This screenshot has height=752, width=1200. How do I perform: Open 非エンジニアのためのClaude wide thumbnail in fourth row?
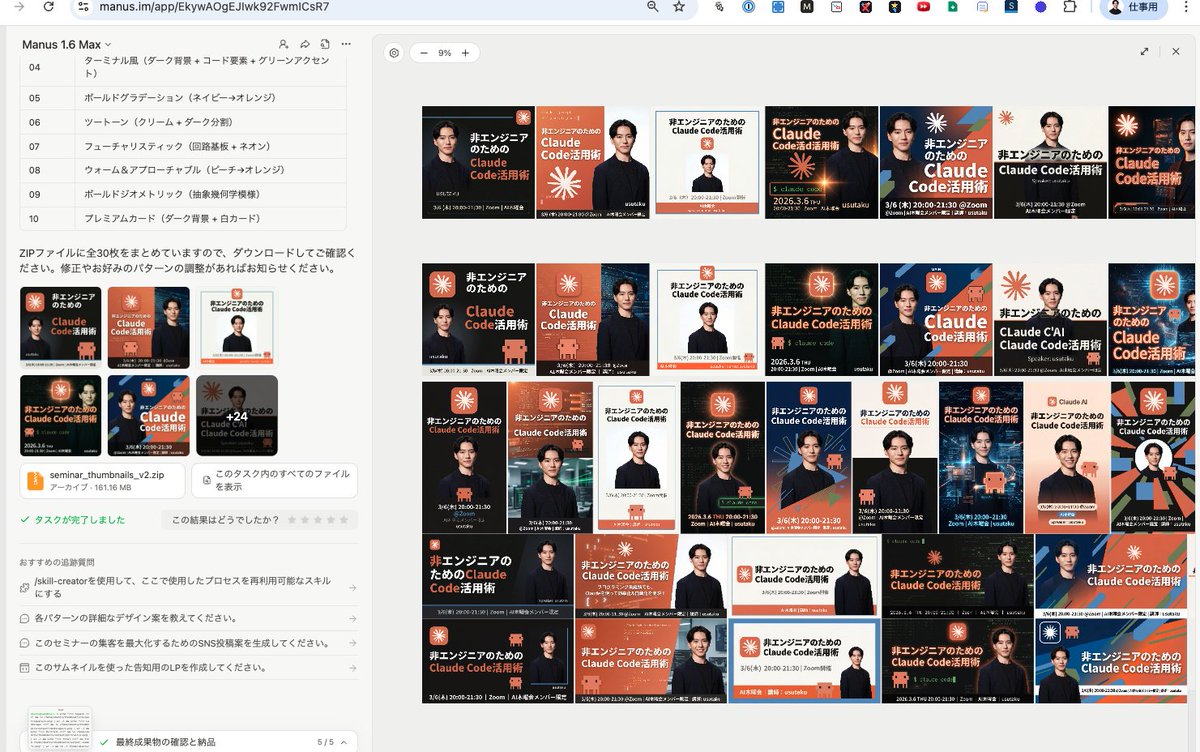(498, 576)
